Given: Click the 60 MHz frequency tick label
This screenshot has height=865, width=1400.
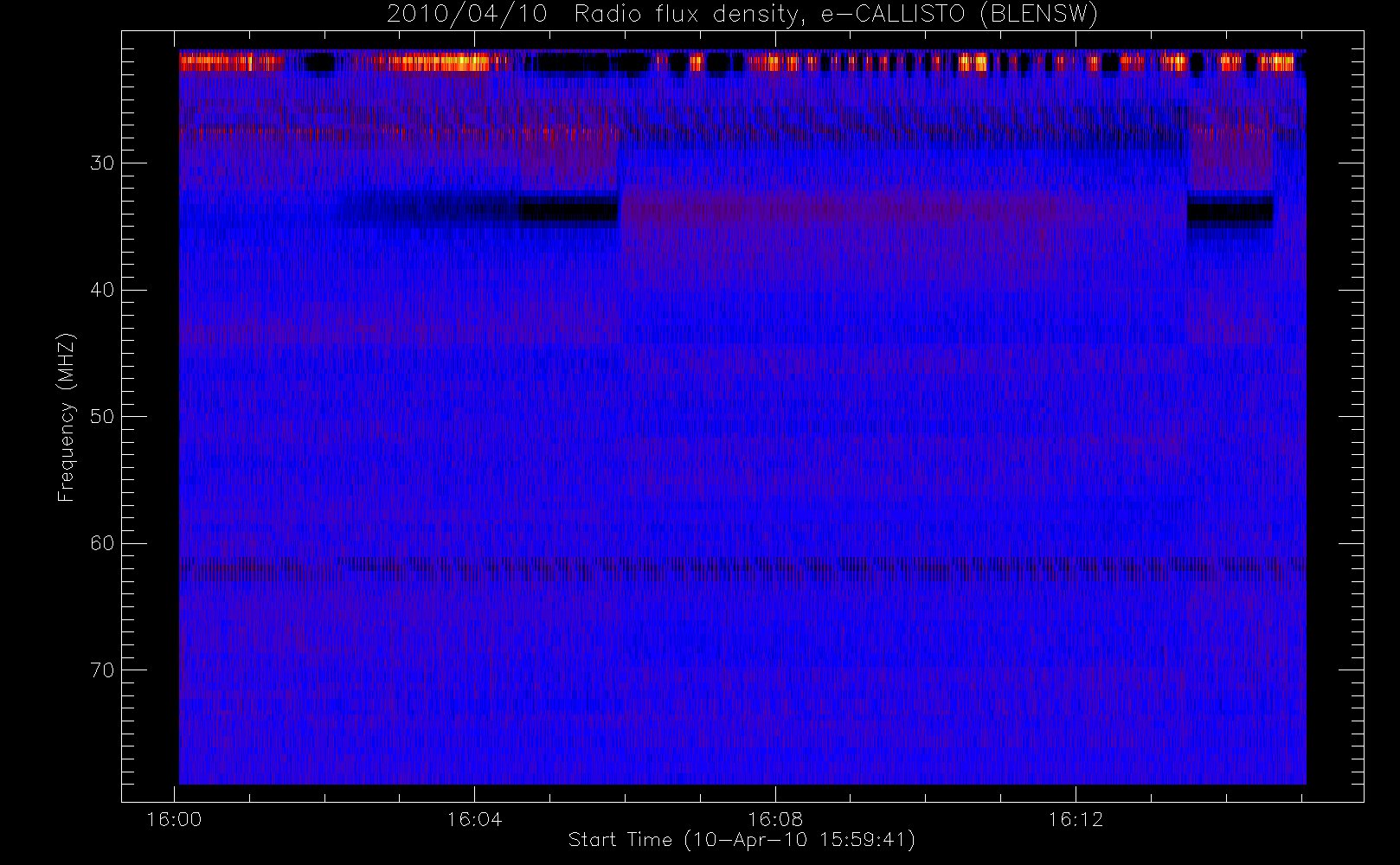Looking at the screenshot, I should [x=101, y=543].
